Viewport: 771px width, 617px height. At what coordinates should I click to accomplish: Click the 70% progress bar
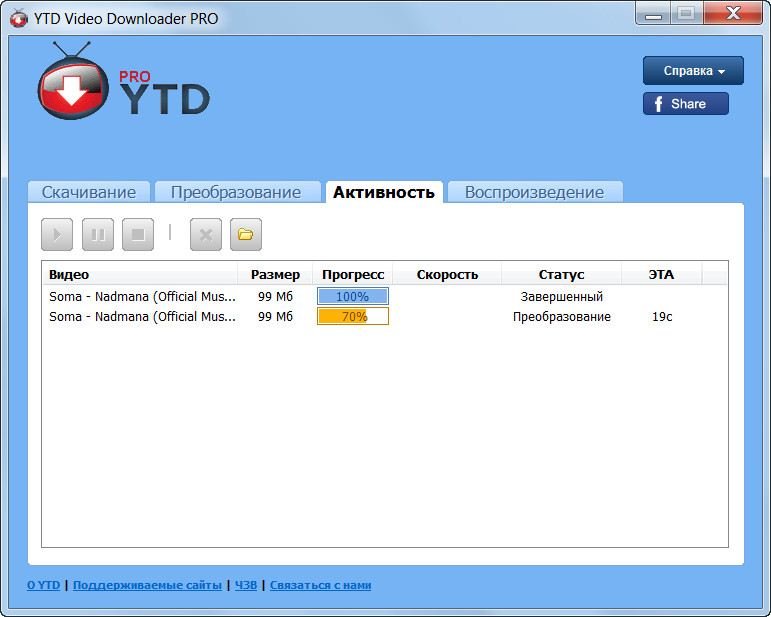click(x=353, y=317)
